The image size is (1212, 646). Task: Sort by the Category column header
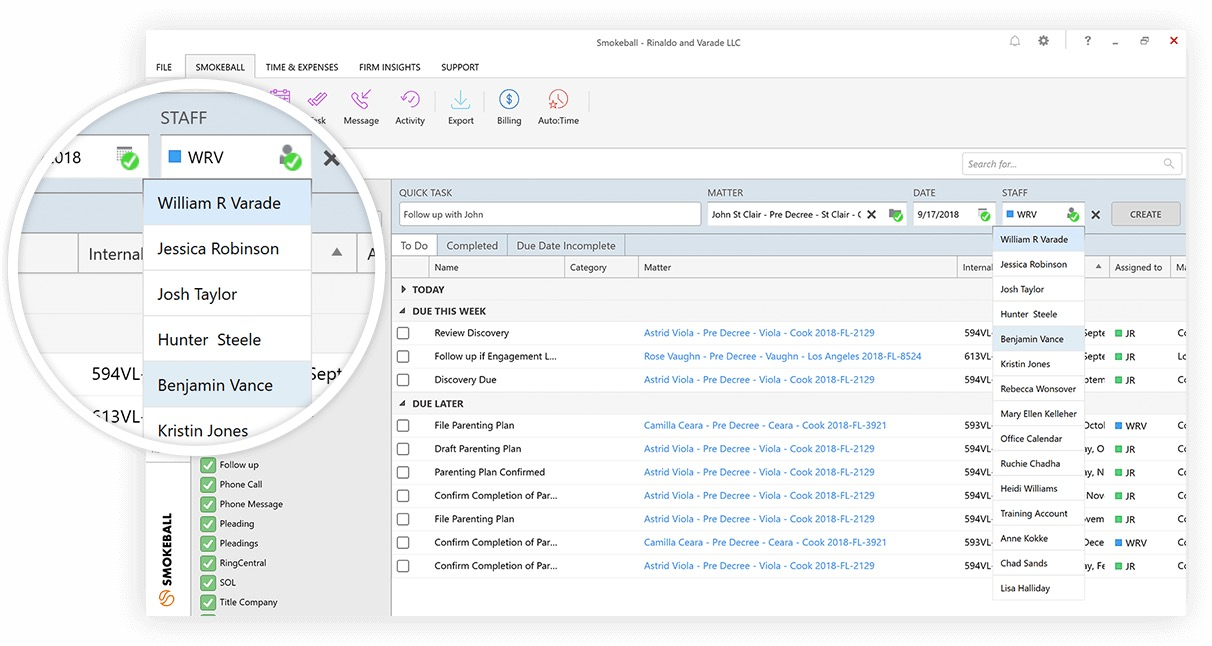pyautogui.click(x=601, y=267)
